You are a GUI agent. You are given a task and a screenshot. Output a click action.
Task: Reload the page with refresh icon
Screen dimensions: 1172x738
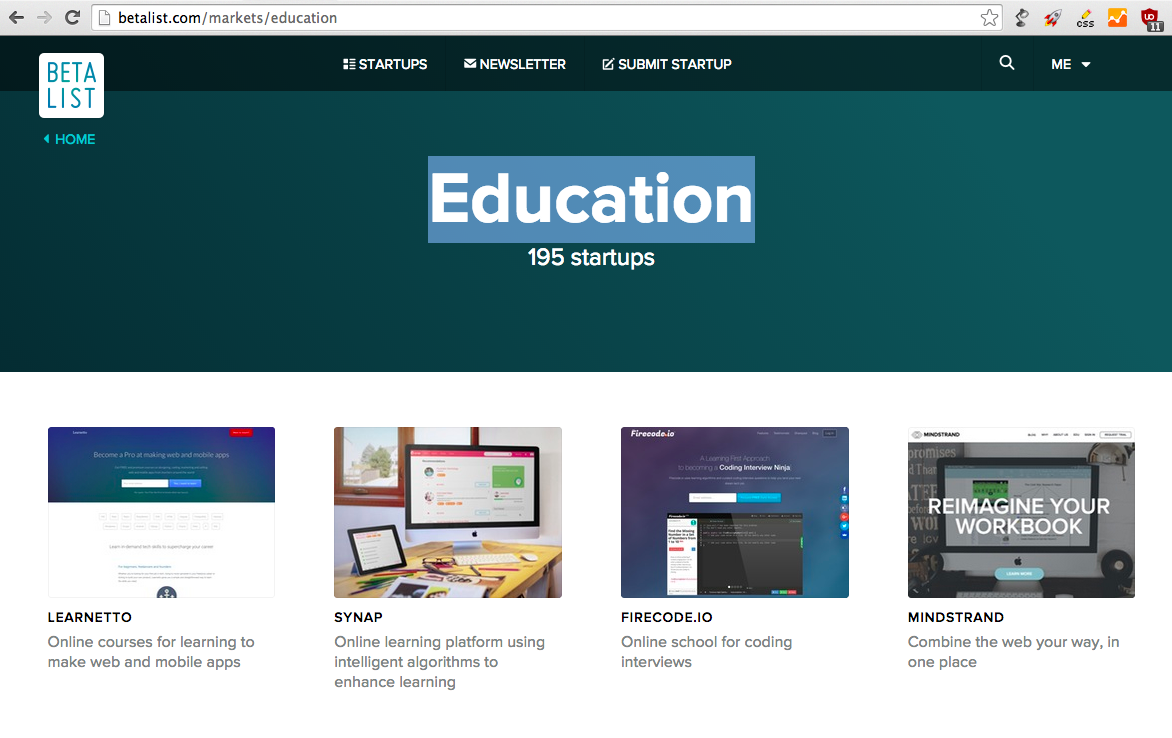point(72,17)
